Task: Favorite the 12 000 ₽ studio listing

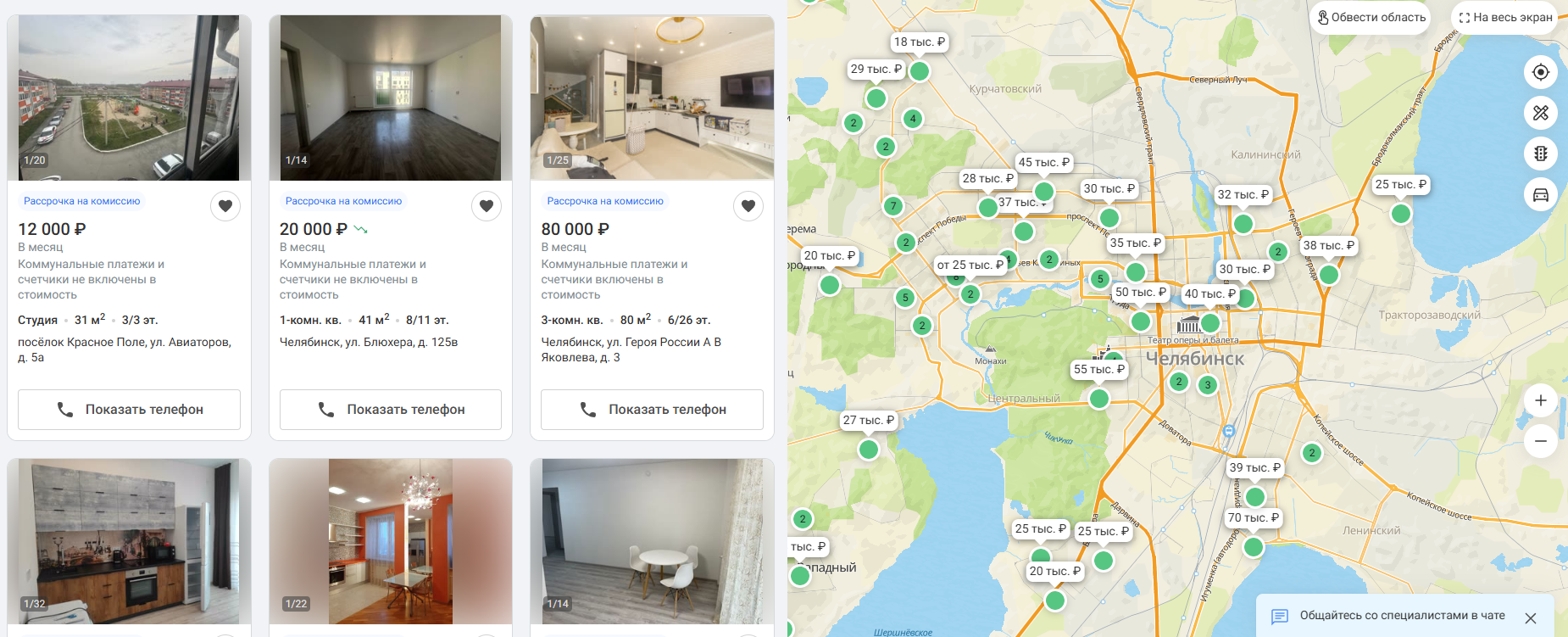Action: click(225, 205)
